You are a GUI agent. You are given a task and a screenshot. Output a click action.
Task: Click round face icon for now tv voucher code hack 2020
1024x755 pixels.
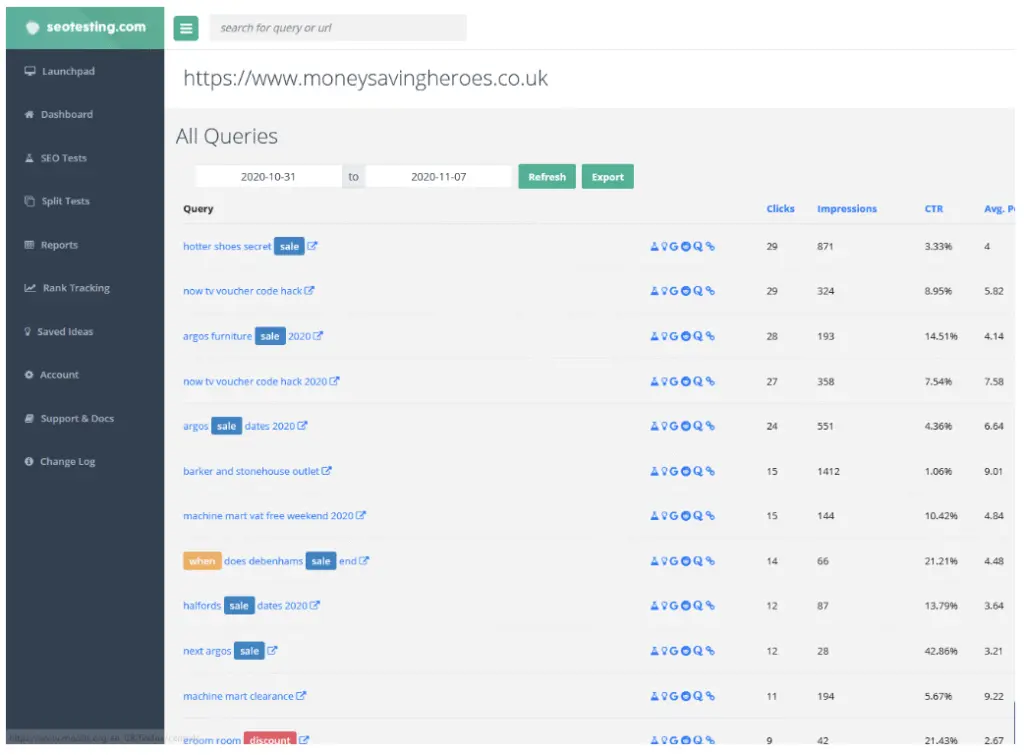pyautogui.click(x=686, y=381)
